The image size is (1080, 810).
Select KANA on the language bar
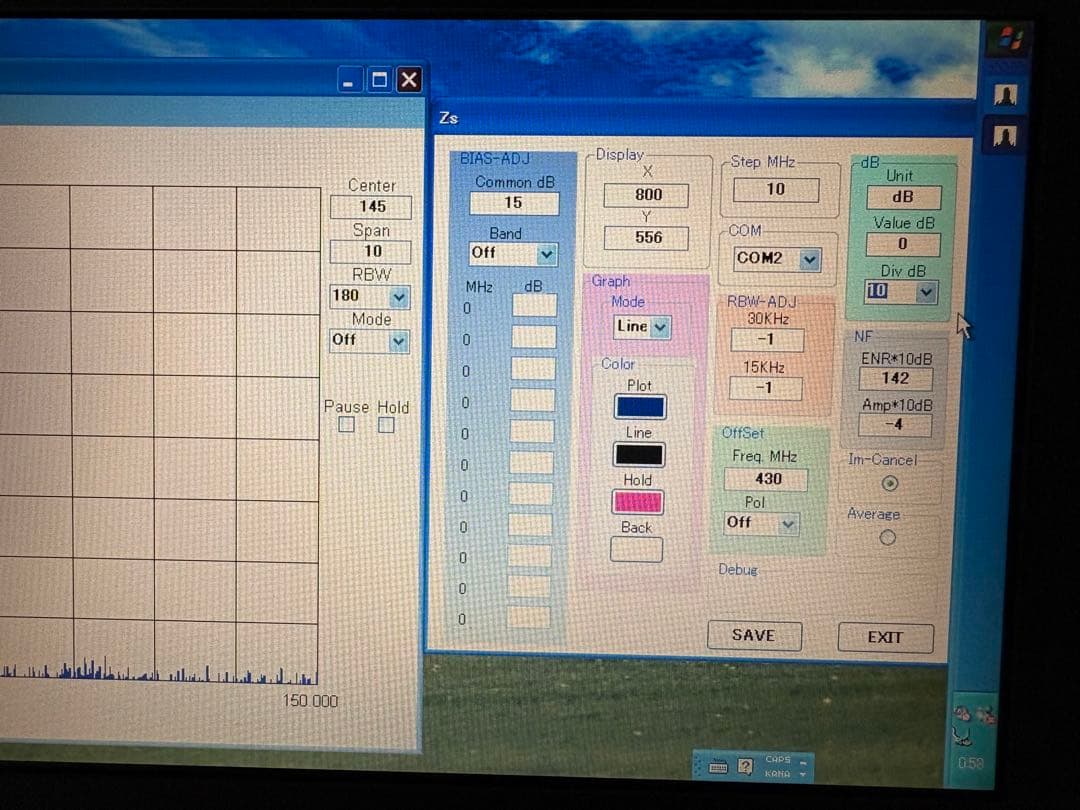[779, 773]
